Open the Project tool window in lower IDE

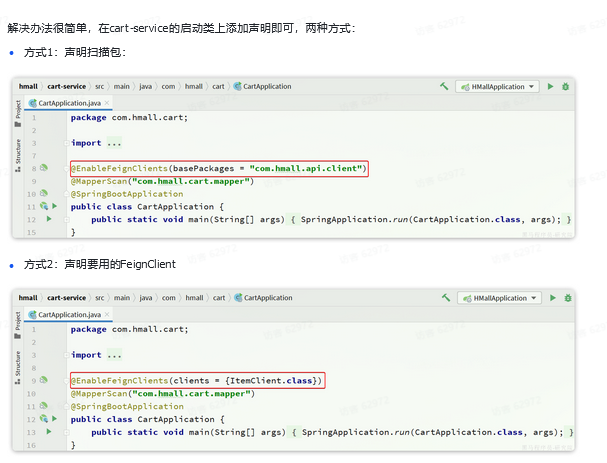click(x=18, y=325)
